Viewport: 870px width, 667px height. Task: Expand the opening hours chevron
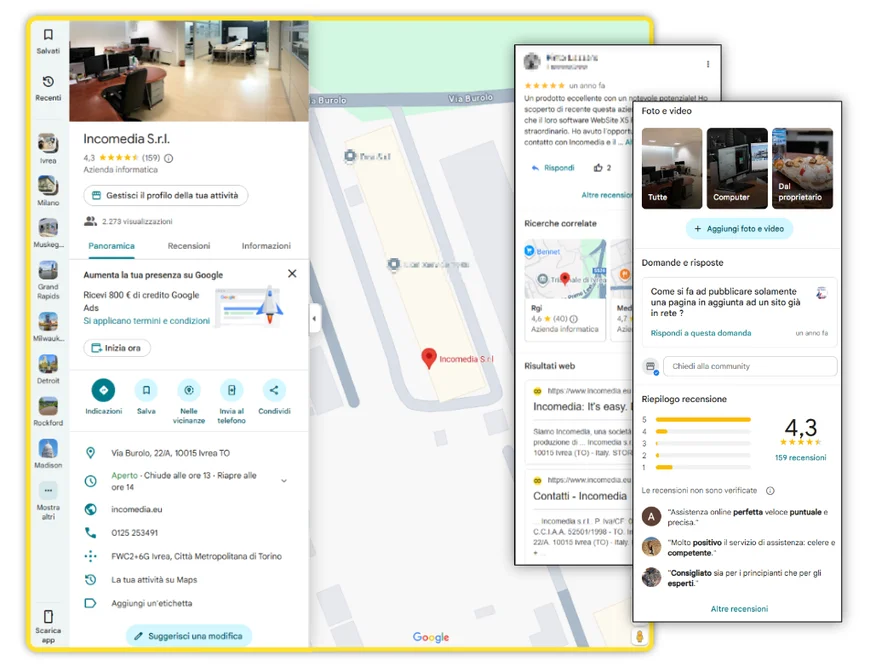point(284,481)
